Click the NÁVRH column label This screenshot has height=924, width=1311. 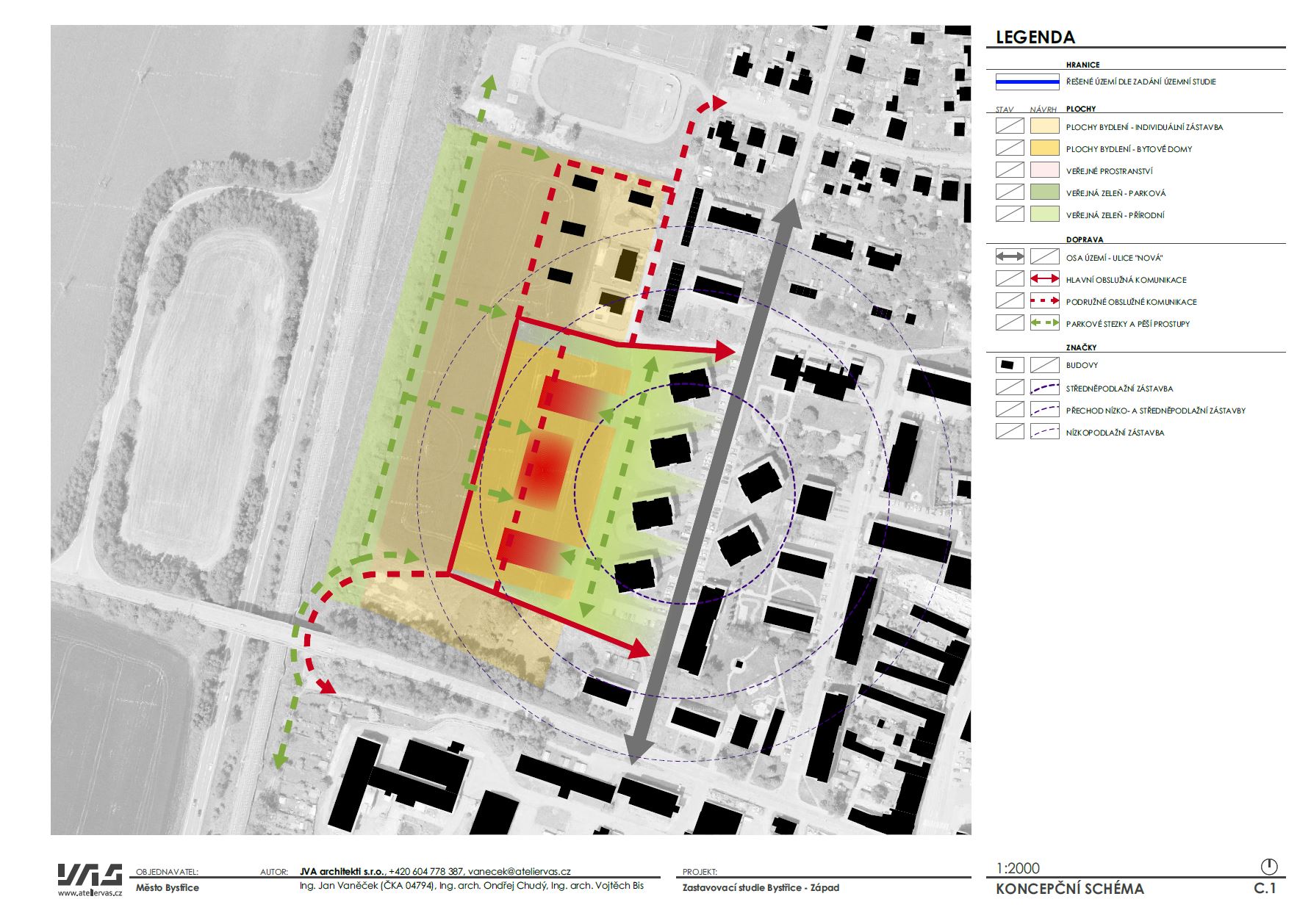point(1044,109)
